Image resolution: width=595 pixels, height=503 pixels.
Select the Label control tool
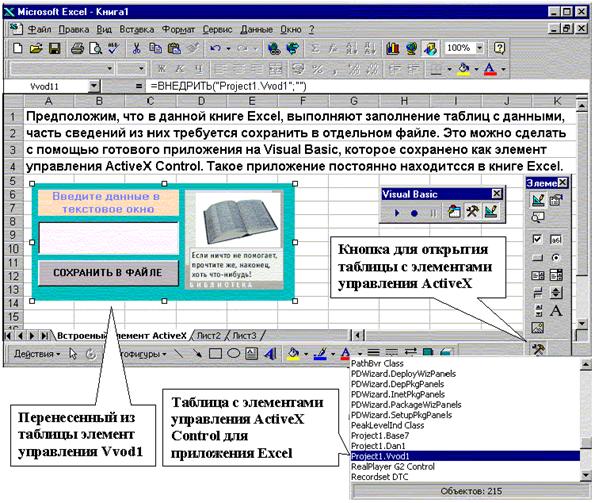point(556,310)
